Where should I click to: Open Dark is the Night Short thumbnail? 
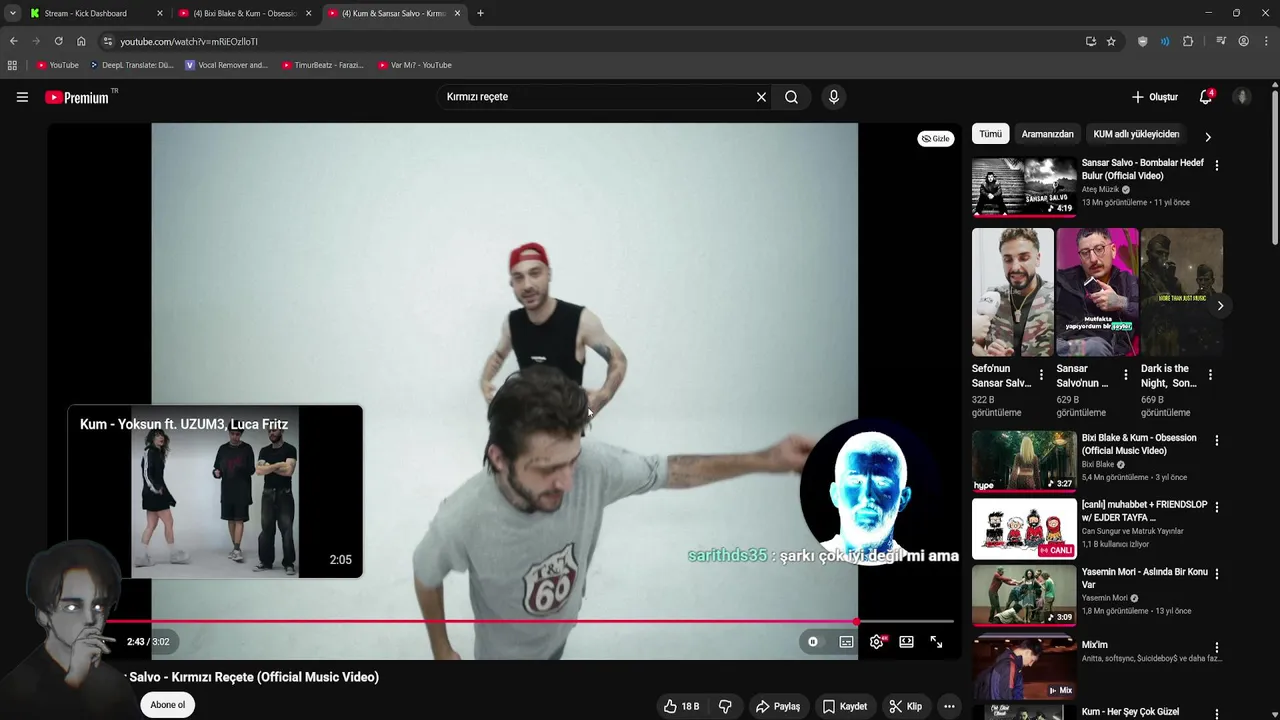(1182, 292)
